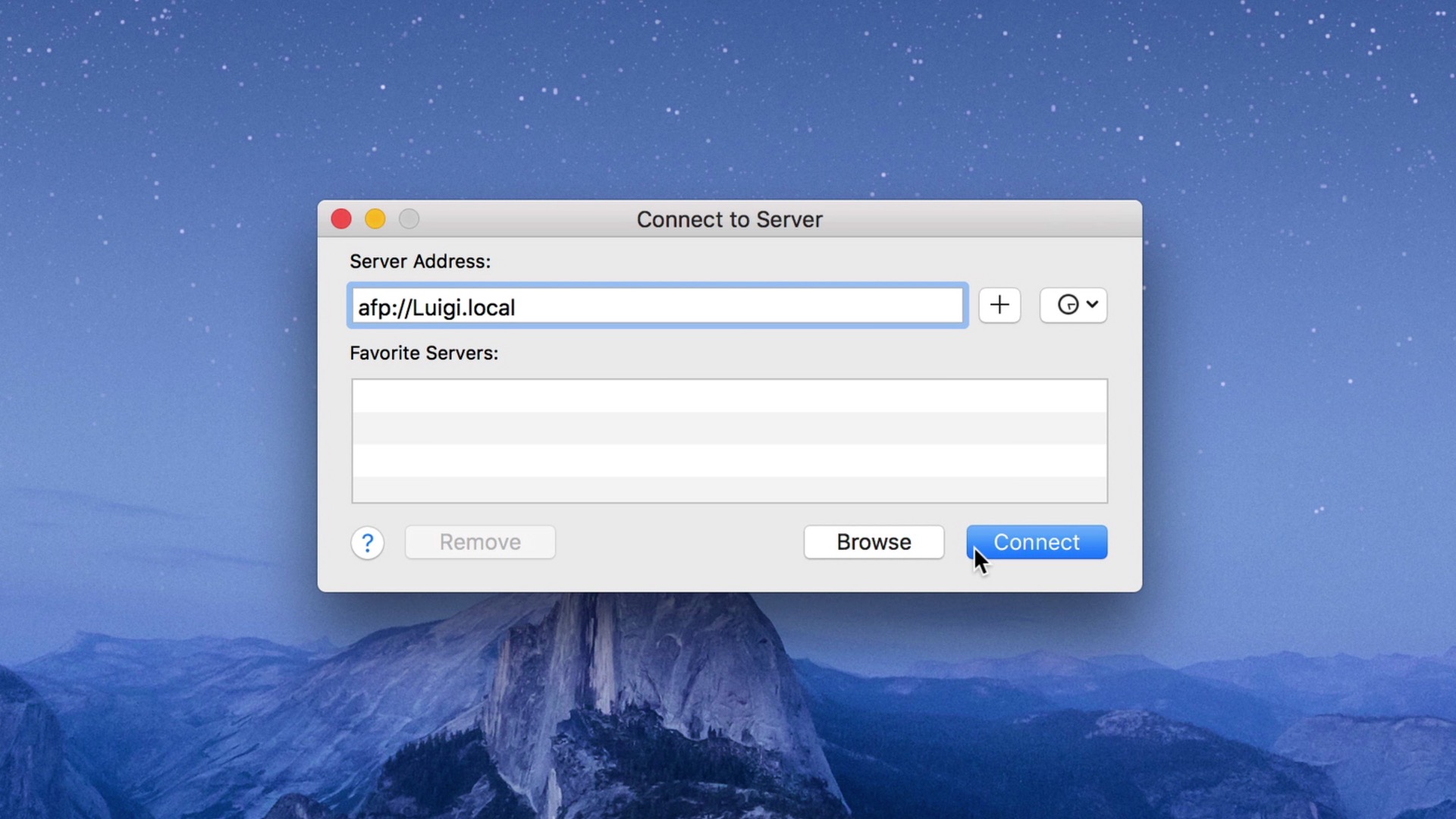This screenshot has width=1456, height=819.
Task: Expand the recent servers dropdown chevron
Action: 1092,305
